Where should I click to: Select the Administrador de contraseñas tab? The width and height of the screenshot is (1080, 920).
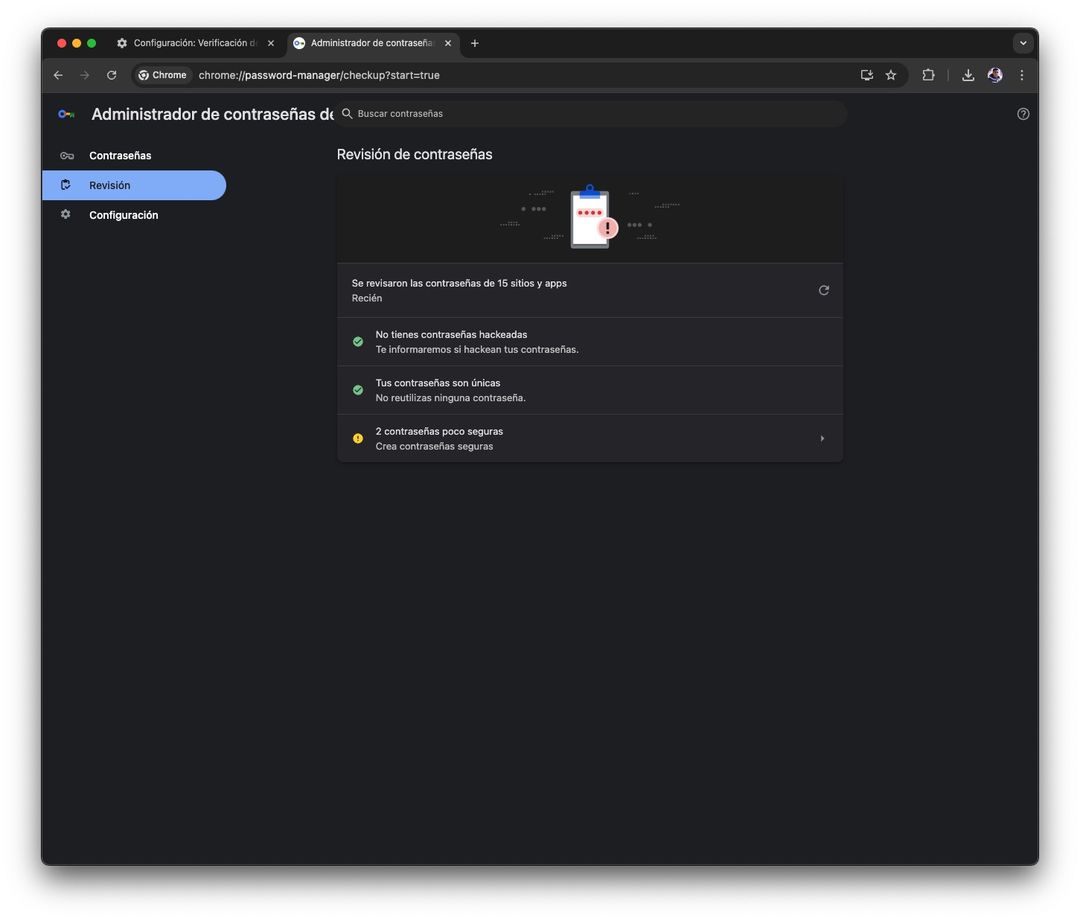pos(370,42)
